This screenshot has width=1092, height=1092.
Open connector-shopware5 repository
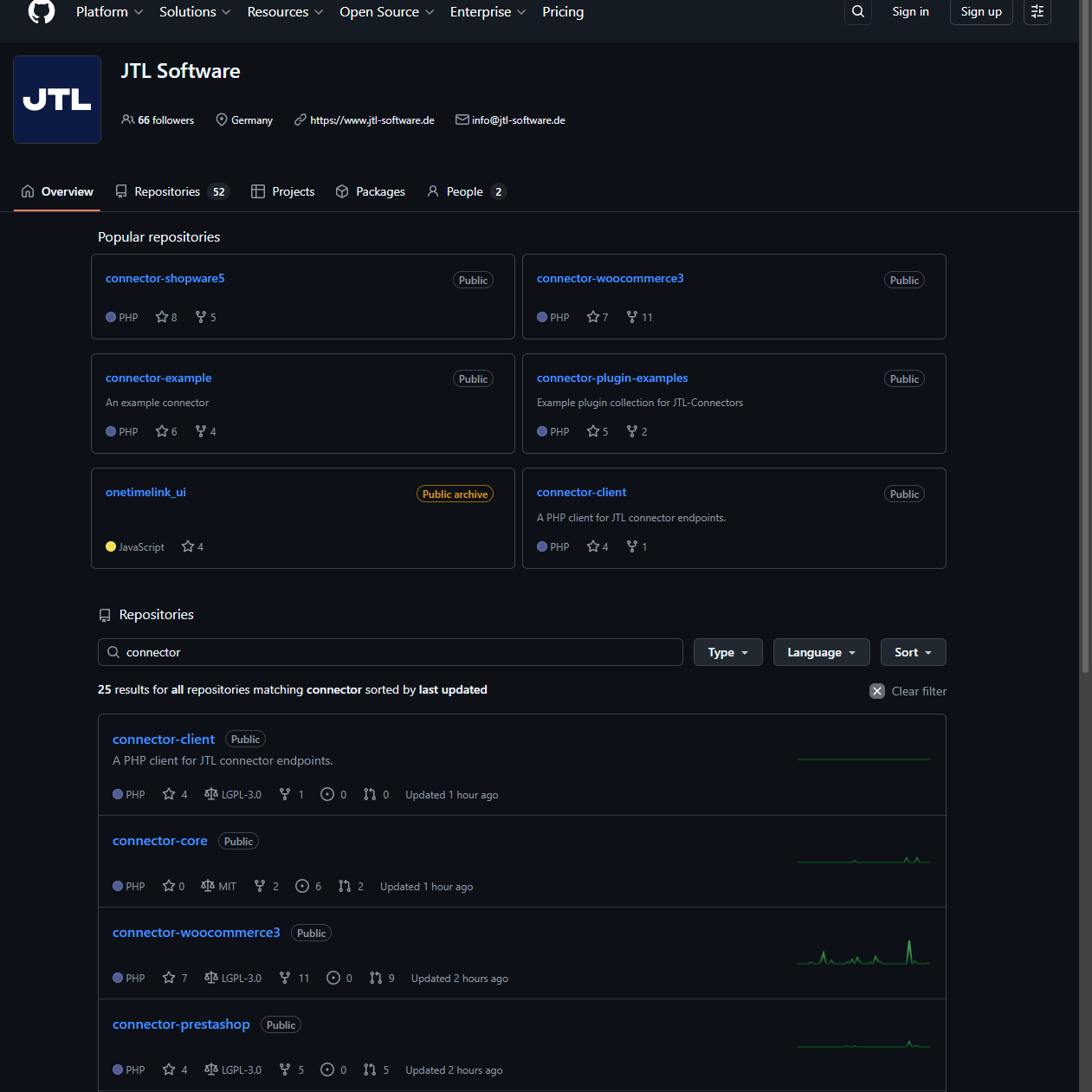coord(165,278)
